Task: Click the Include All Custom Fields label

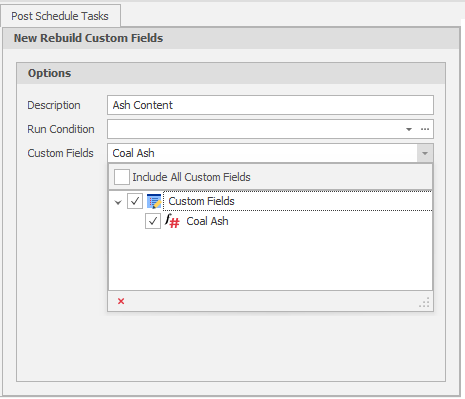Action: point(191,177)
